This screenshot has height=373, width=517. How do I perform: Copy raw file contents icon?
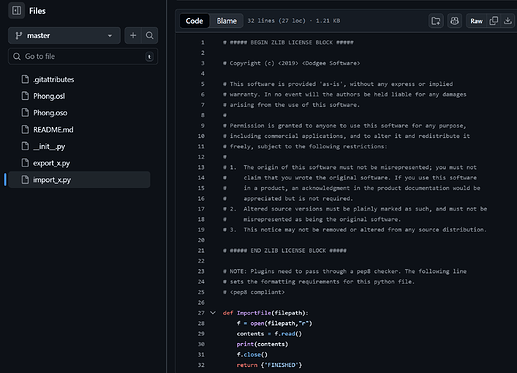494,21
